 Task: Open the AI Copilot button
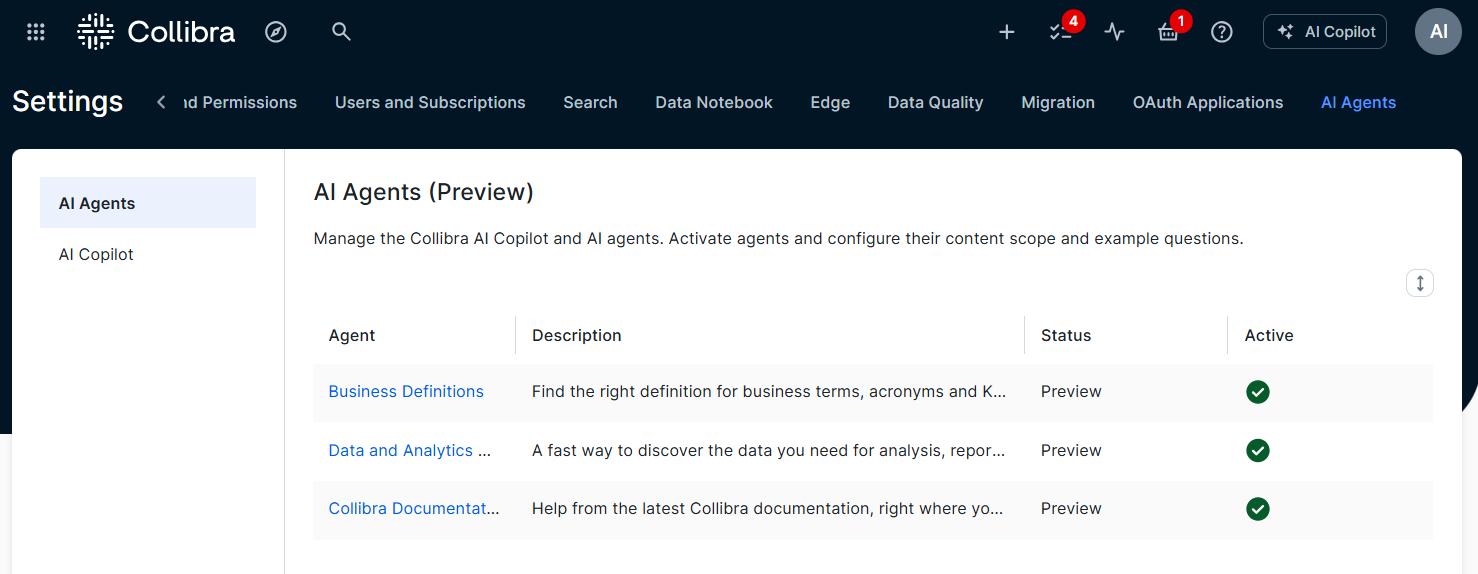tap(1325, 32)
